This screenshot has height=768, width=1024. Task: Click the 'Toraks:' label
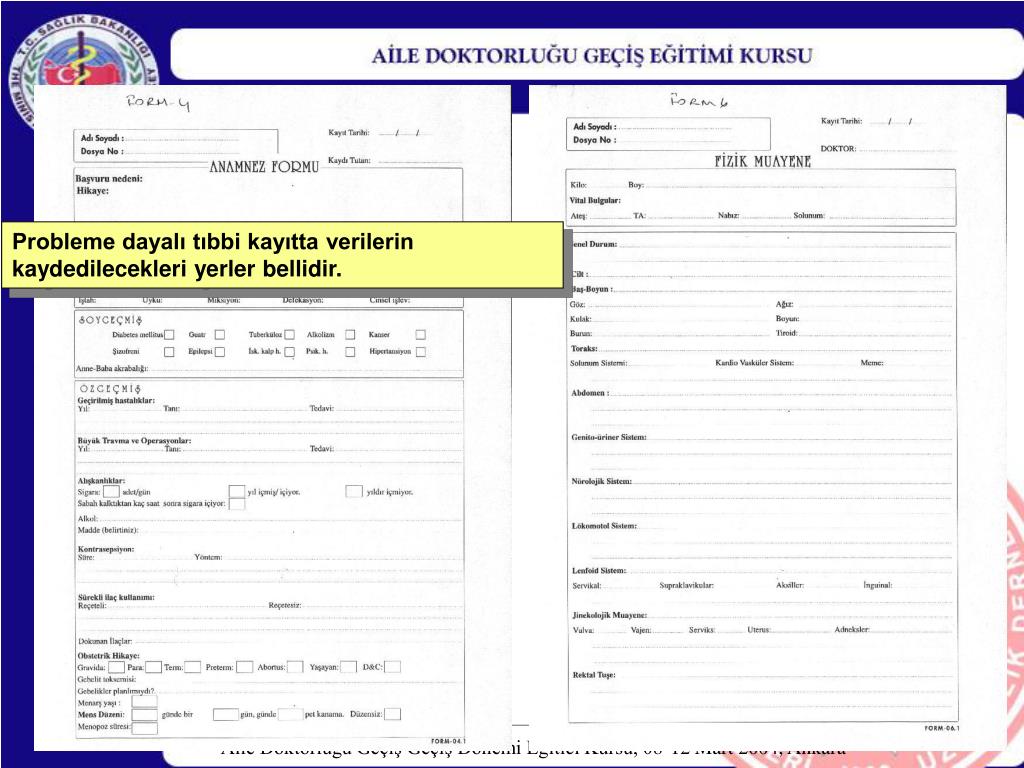click(584, 349)
